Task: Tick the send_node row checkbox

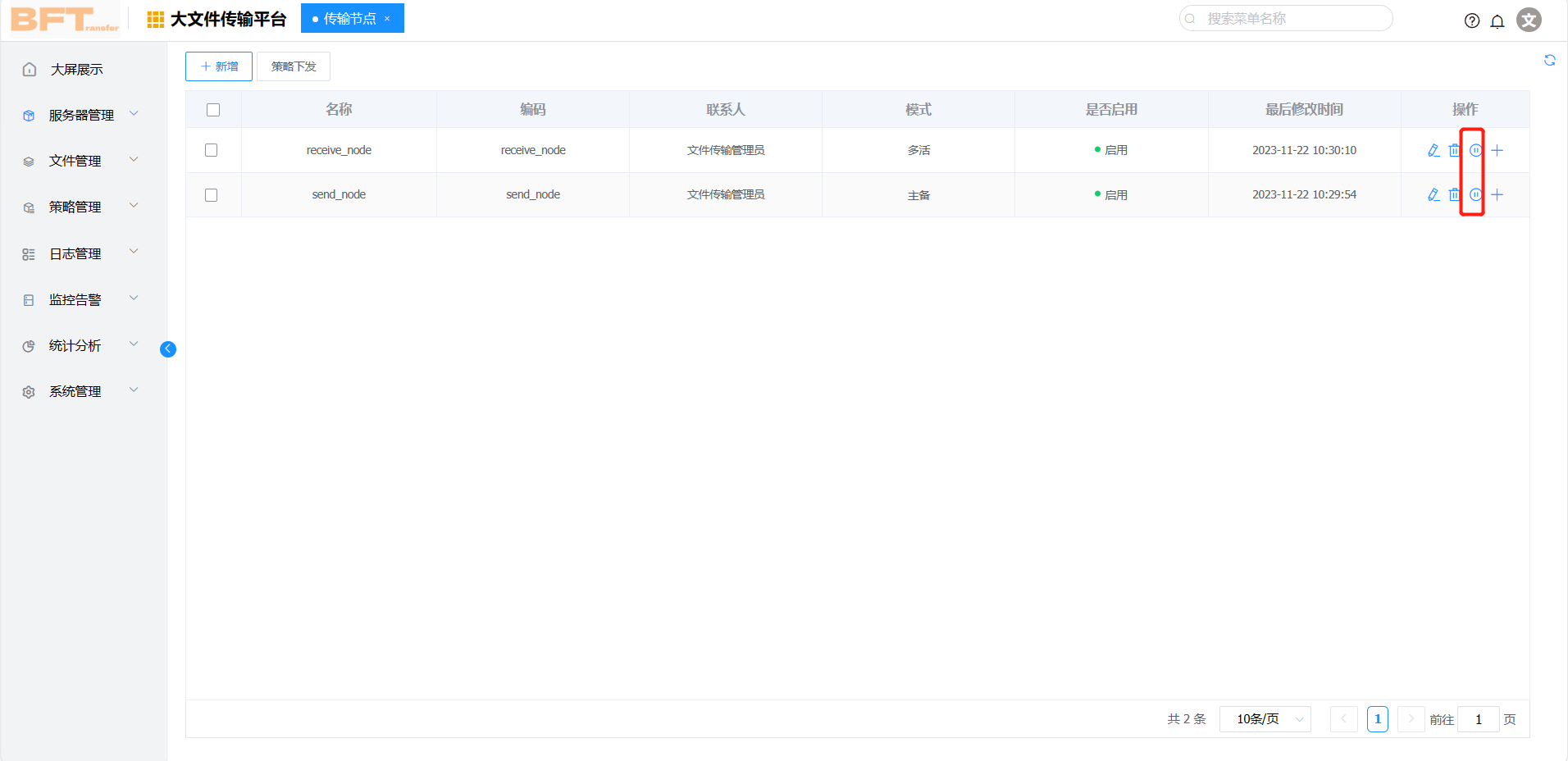Action: point(212,195)
